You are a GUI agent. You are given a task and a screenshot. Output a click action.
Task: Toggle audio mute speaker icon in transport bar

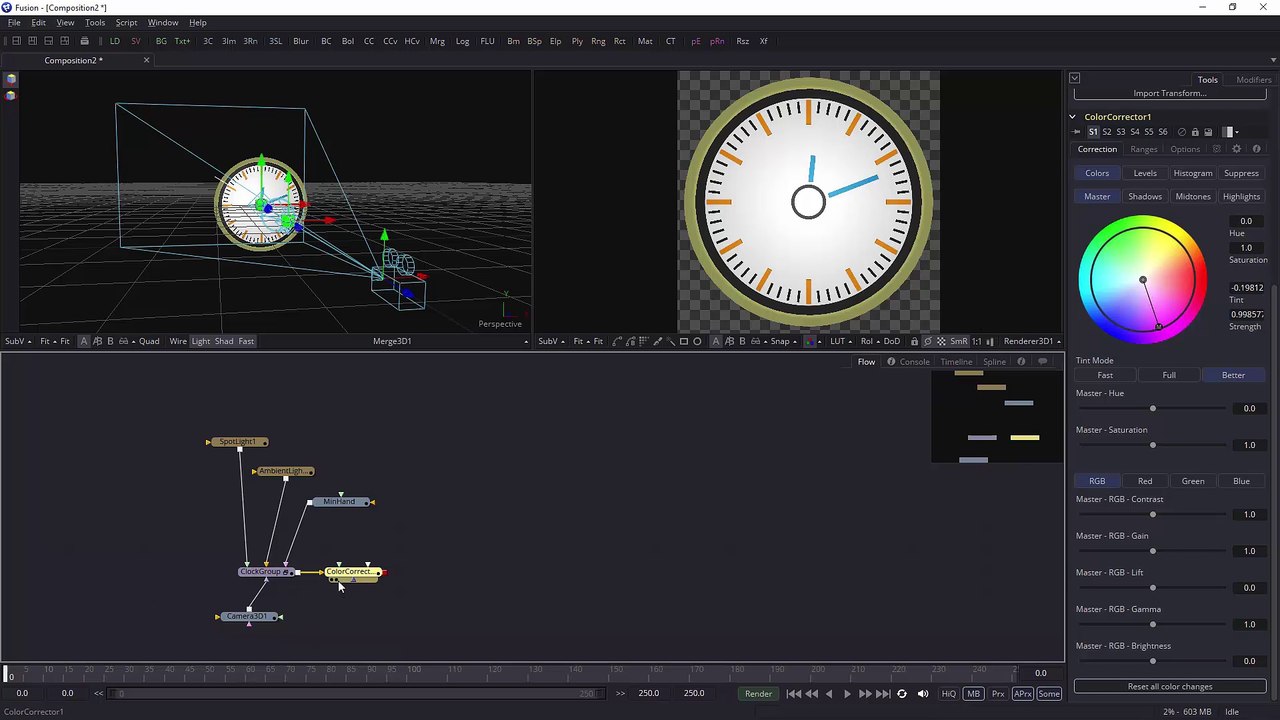(923, 694)
